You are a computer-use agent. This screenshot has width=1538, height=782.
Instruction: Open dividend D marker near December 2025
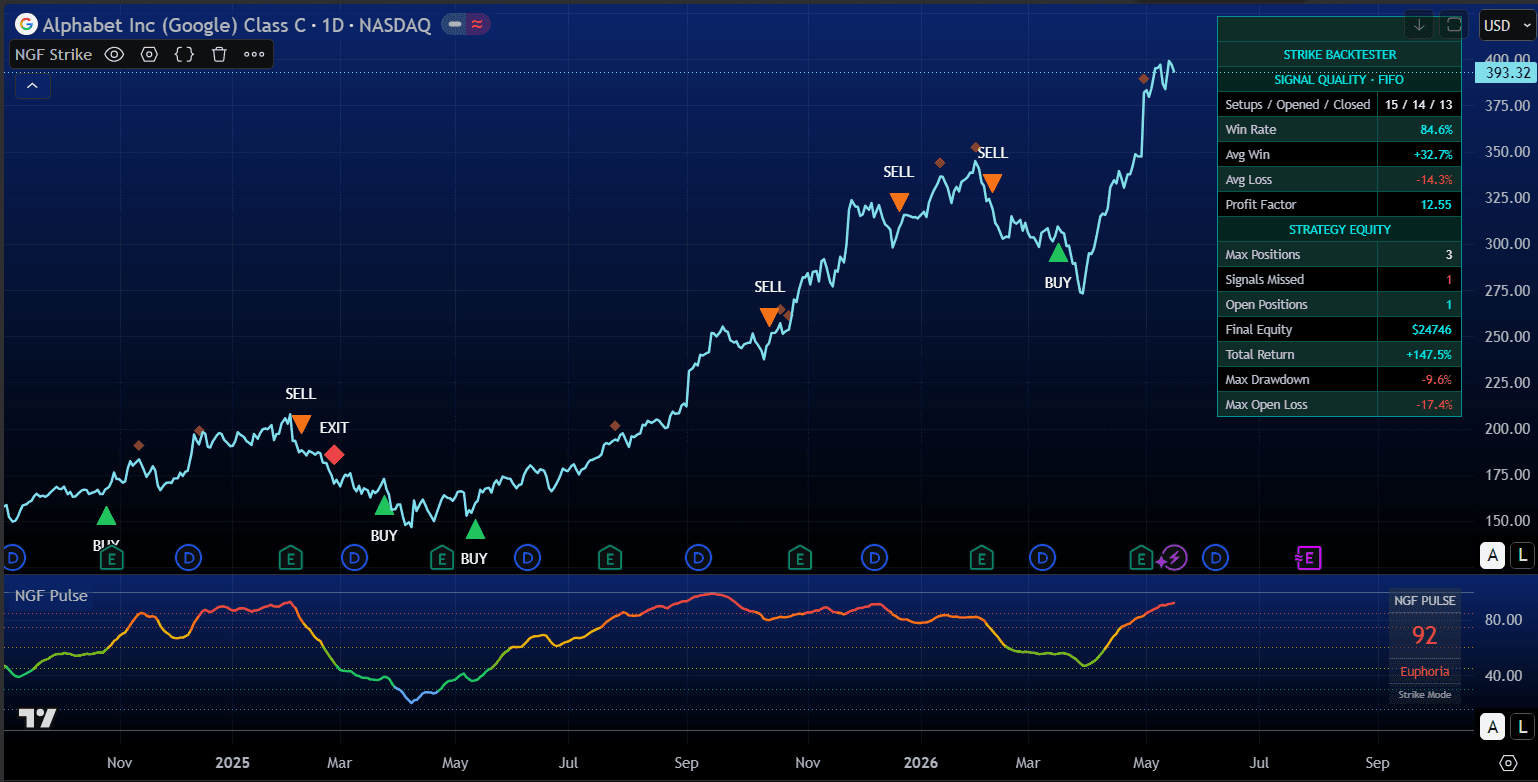coord(874,557)
